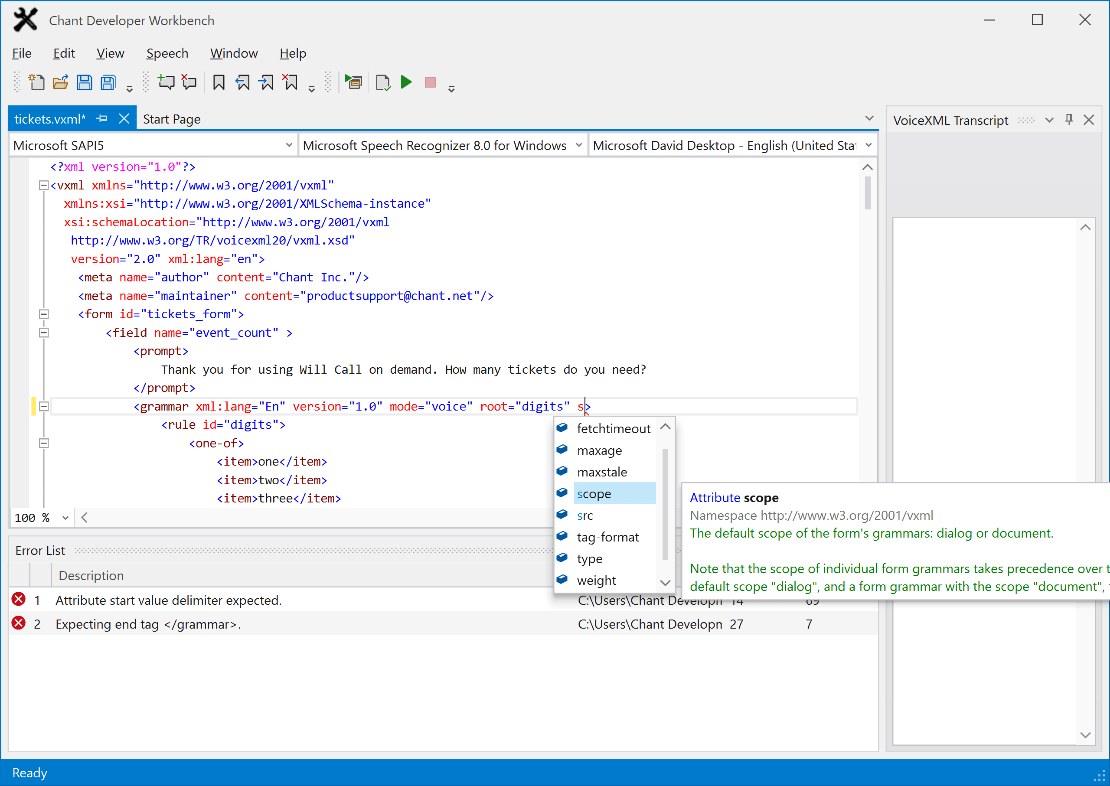Open the Speech menu

point(167,53)
